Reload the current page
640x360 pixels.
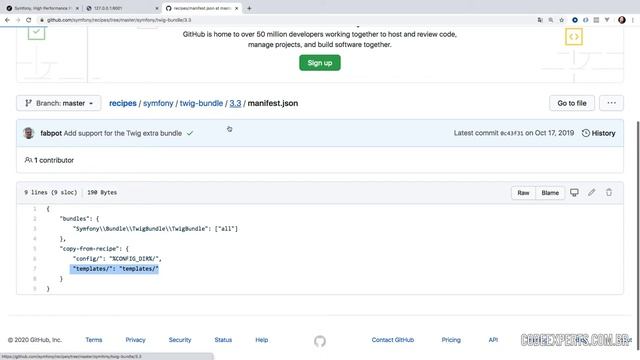tap(29, 20)
